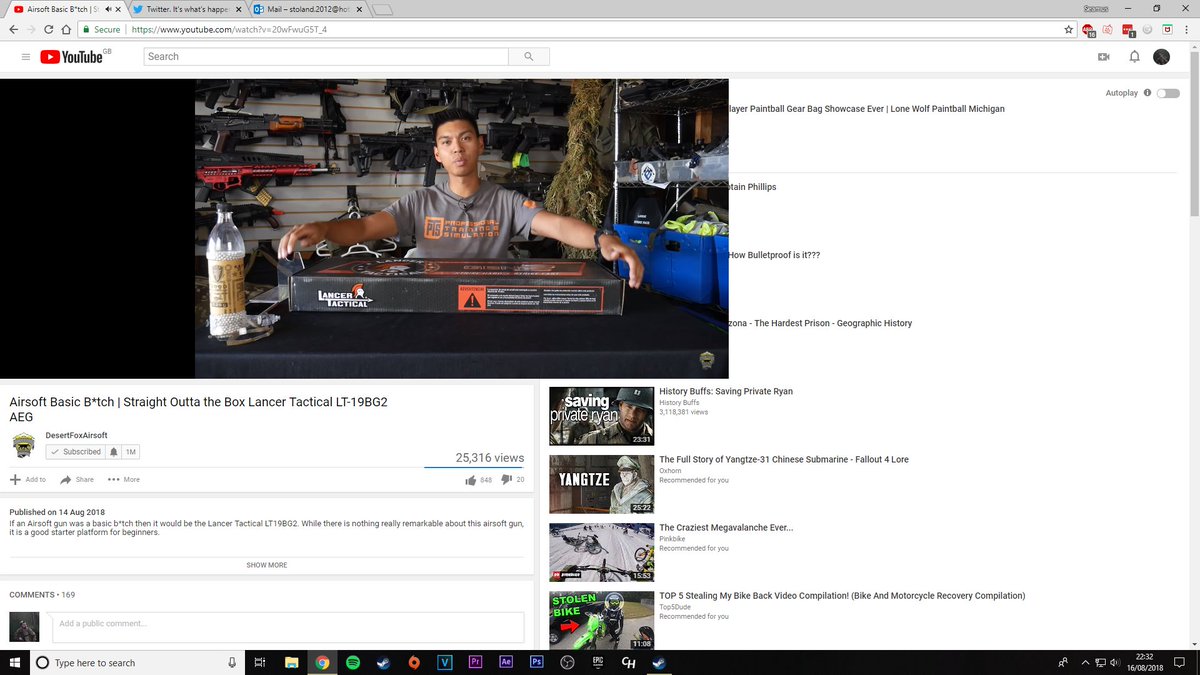The width and height of the screenshot is (1200, 675).
Task: Click the YouTube search input field
Action: click(x=325, y=57)
